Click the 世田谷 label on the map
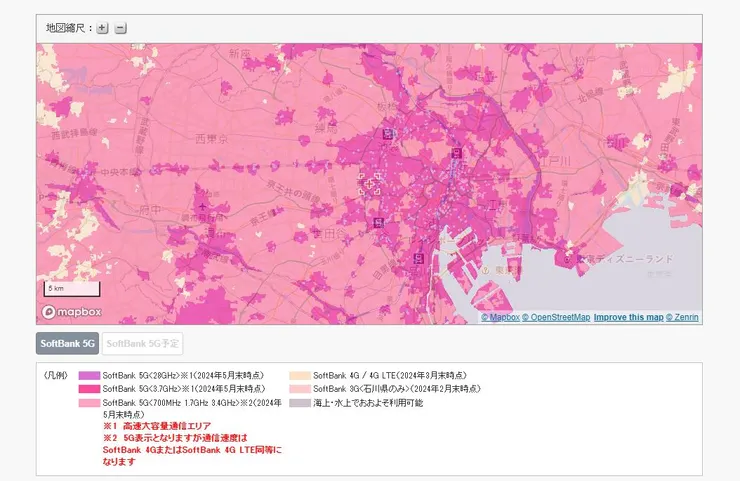Image resolution: width=740 pixels, height=481 pixels. tap(330, 233)
